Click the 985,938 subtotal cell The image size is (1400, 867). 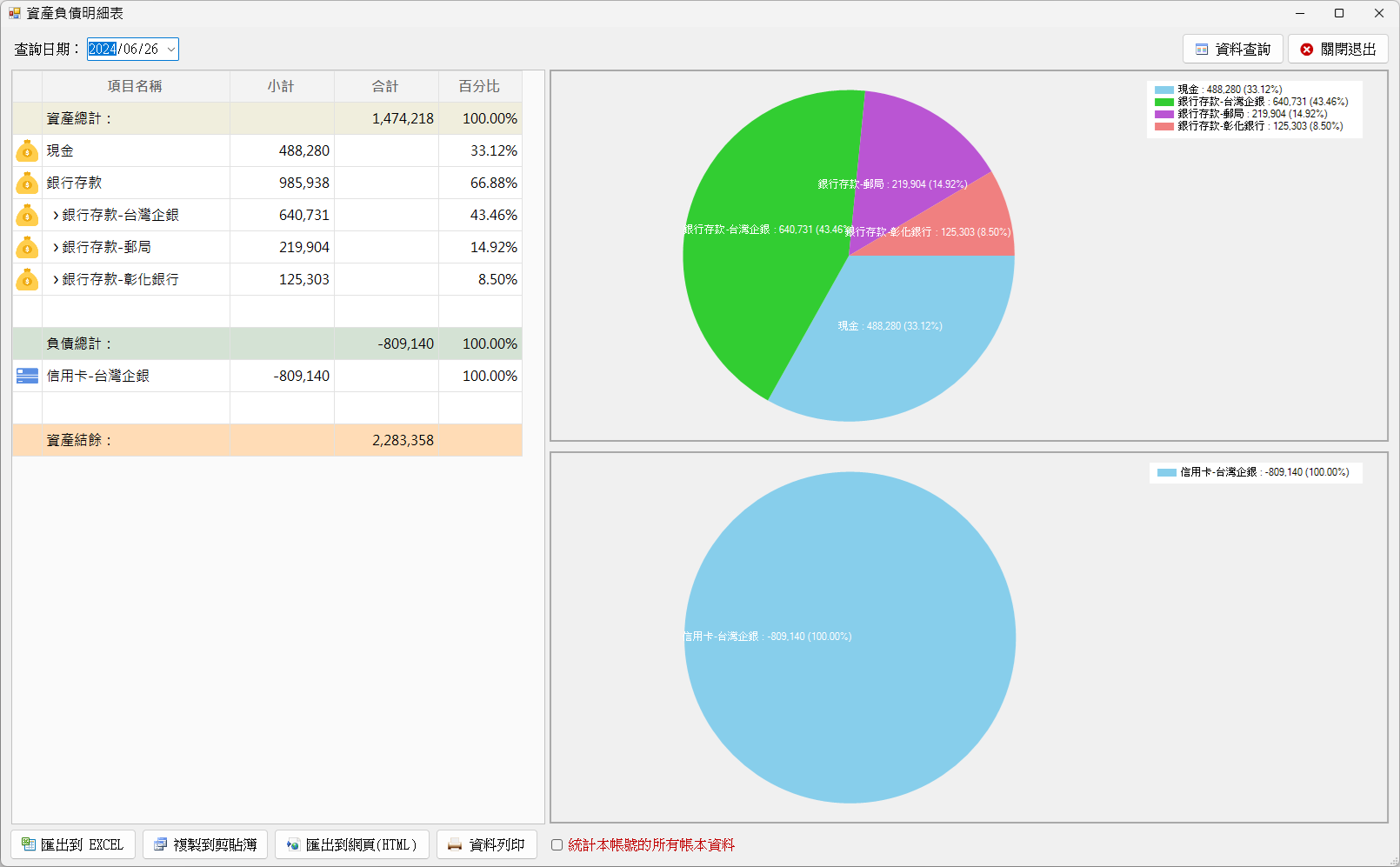[x=282, y=183]
